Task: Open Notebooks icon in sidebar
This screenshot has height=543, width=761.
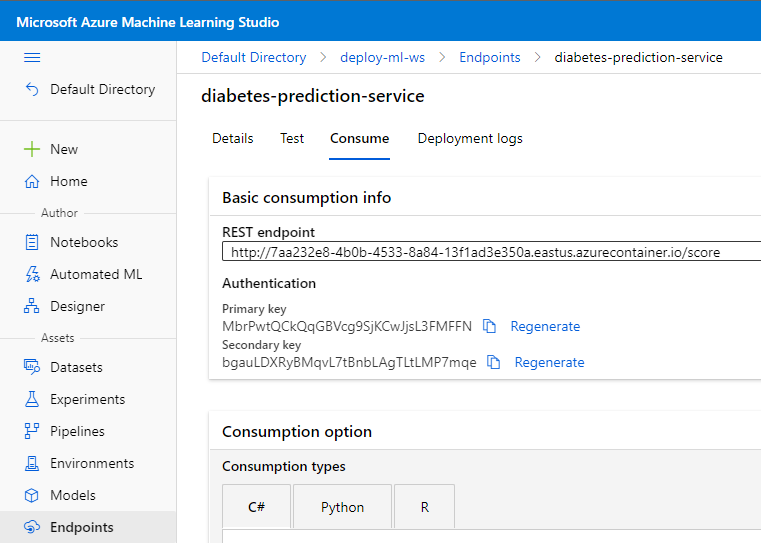Action: [x=32, y=242]
